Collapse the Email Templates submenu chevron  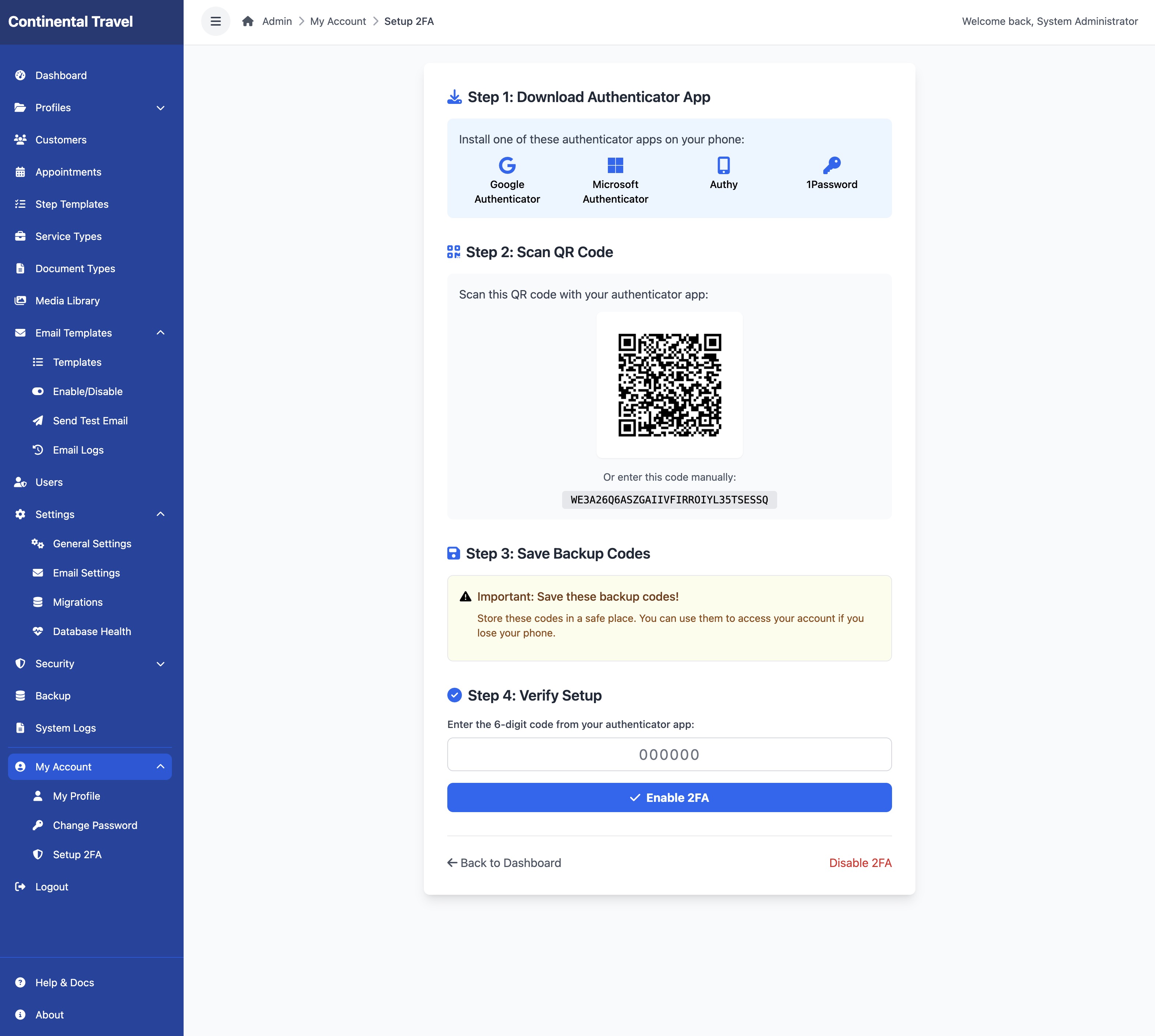click(161, 333)
